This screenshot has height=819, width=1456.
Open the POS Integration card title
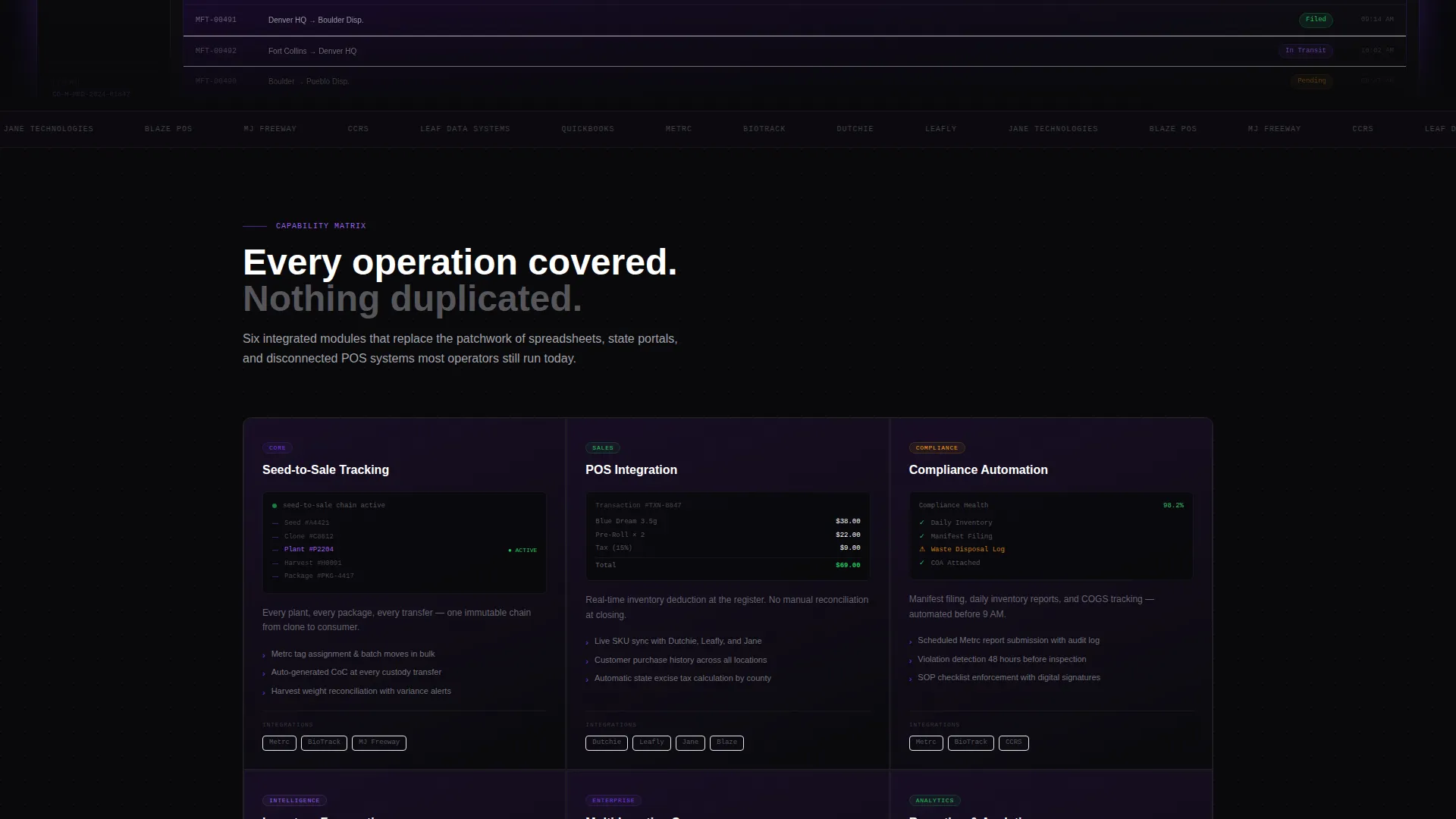631,470
